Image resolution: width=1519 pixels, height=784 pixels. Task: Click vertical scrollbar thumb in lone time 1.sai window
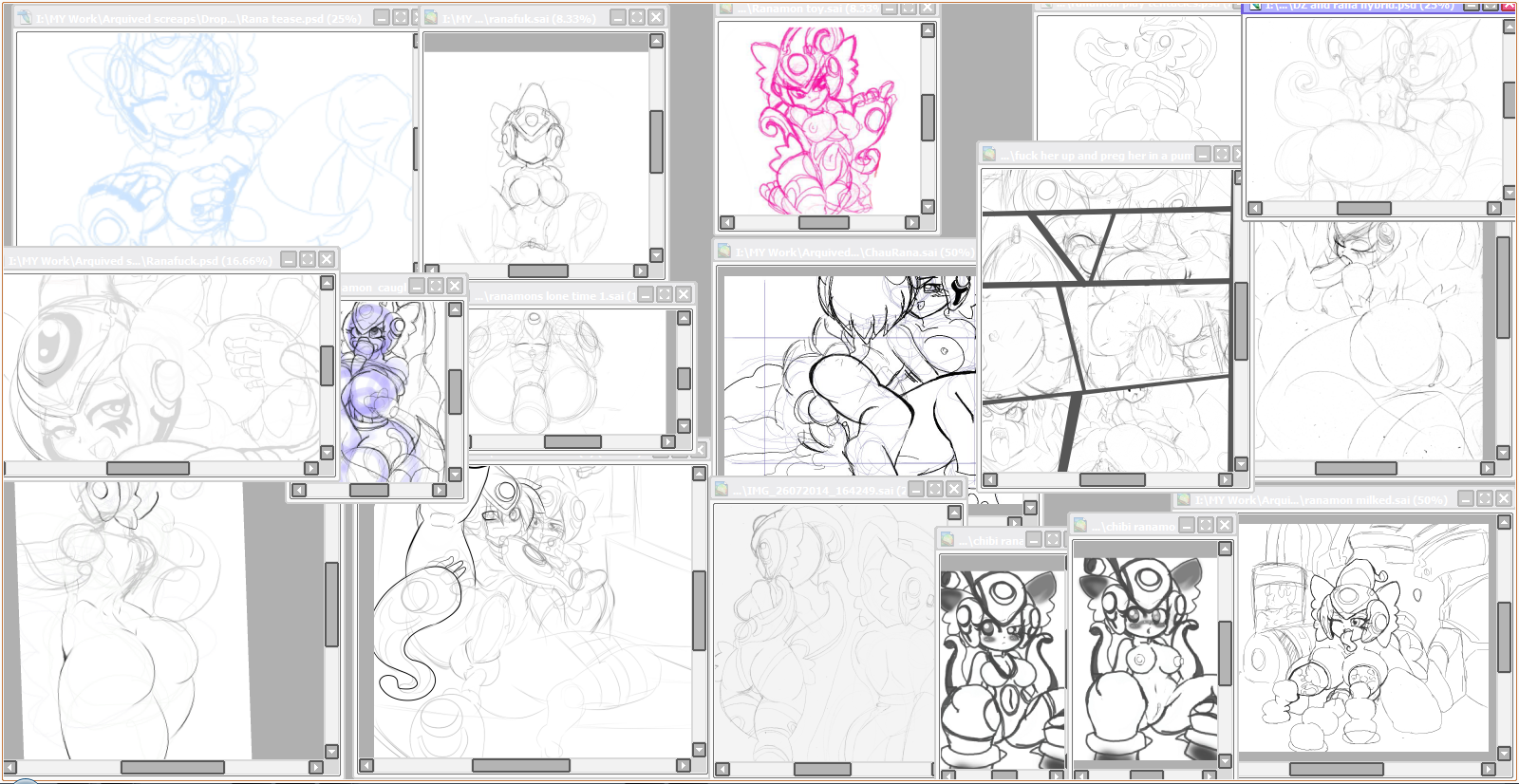point(684,379)
